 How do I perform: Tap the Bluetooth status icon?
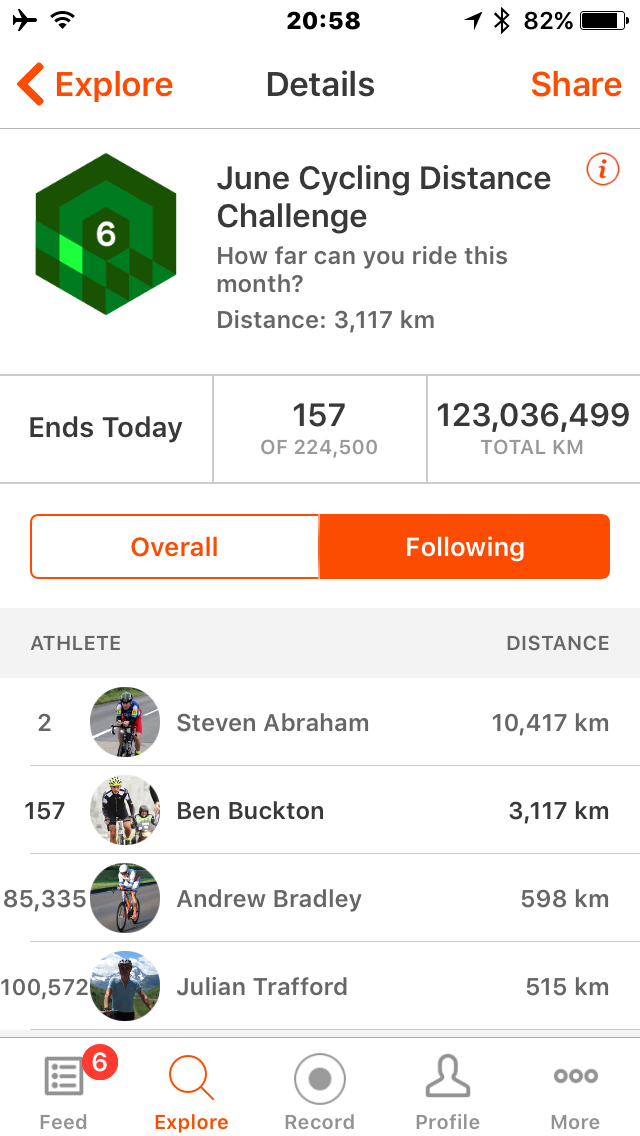click(x=502, y=20)
